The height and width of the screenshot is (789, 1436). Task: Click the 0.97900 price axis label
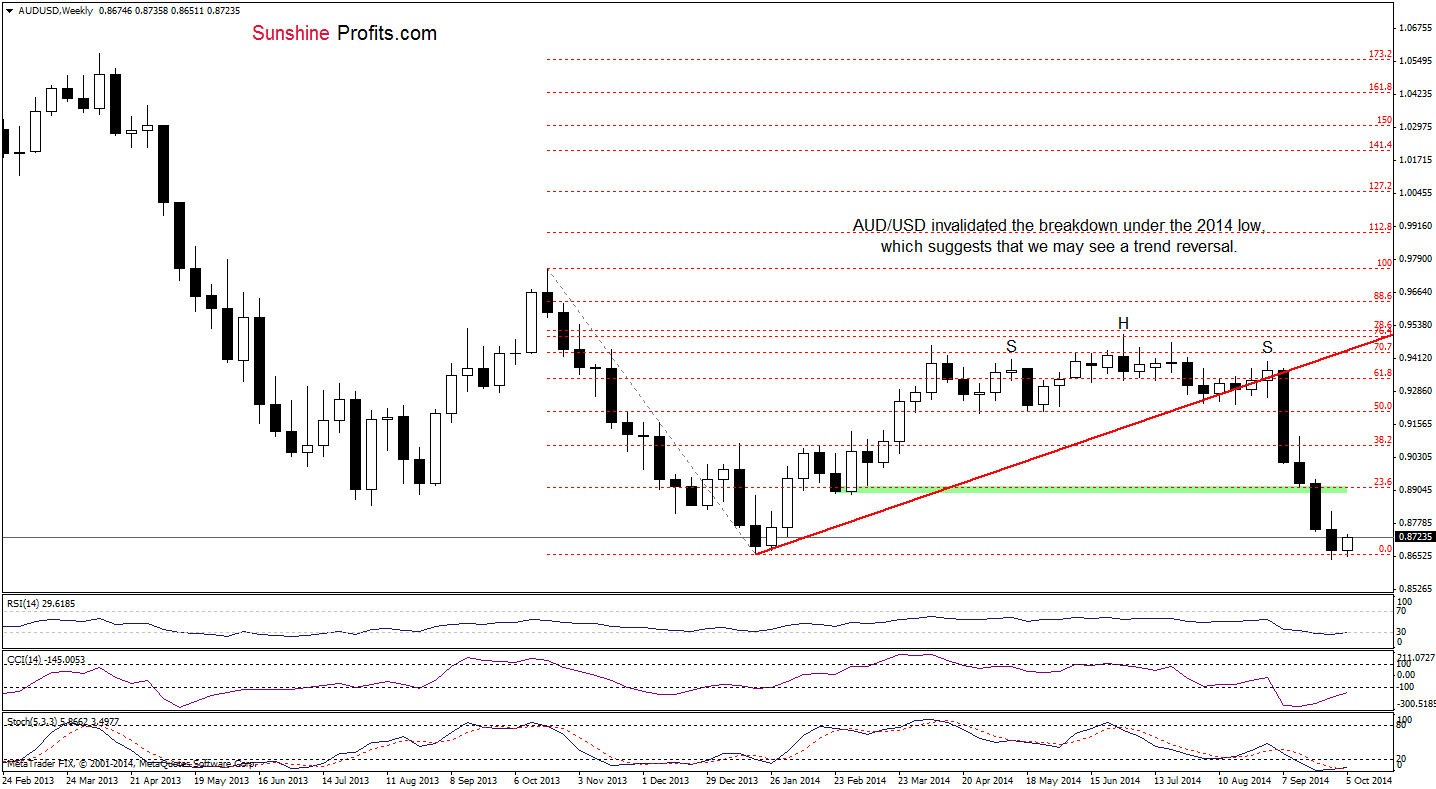tap(1415, 259)
